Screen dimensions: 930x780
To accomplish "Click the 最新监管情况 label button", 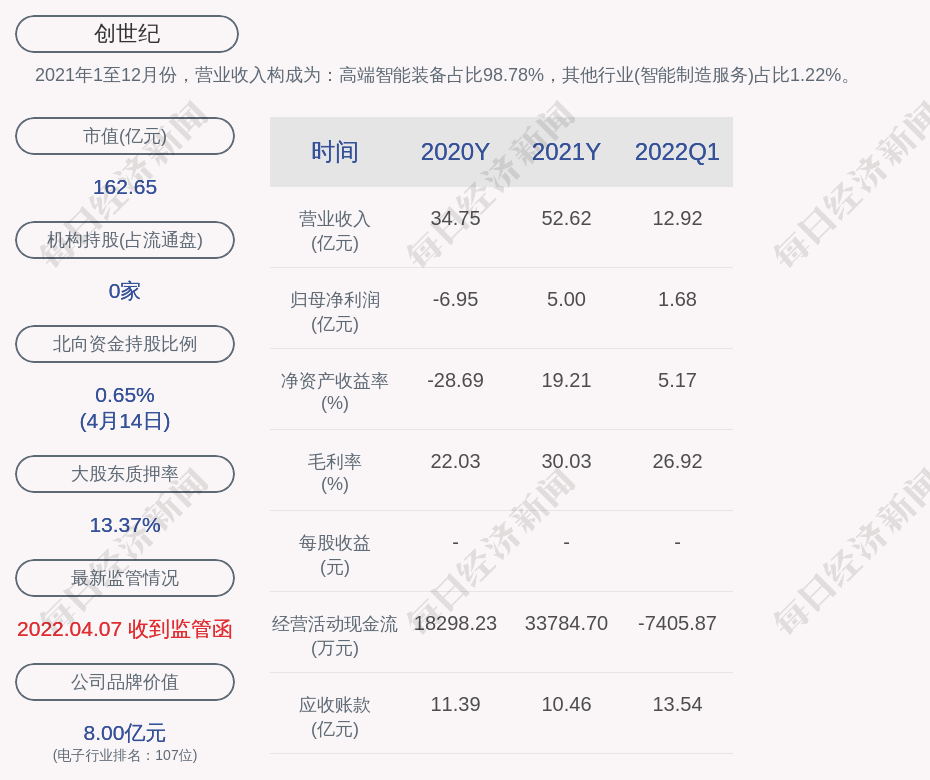I will tap(125, 578).
